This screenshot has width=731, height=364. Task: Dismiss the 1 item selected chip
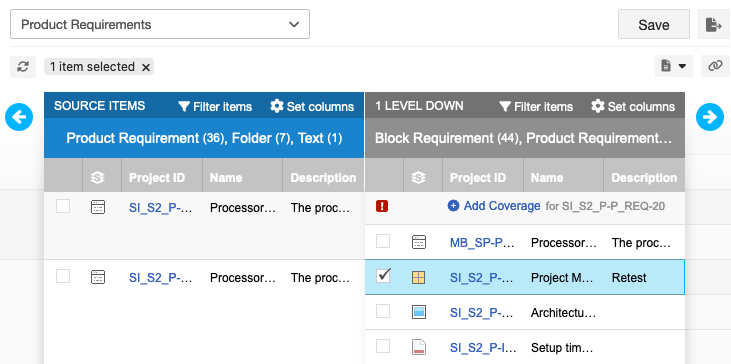[146, 67]
